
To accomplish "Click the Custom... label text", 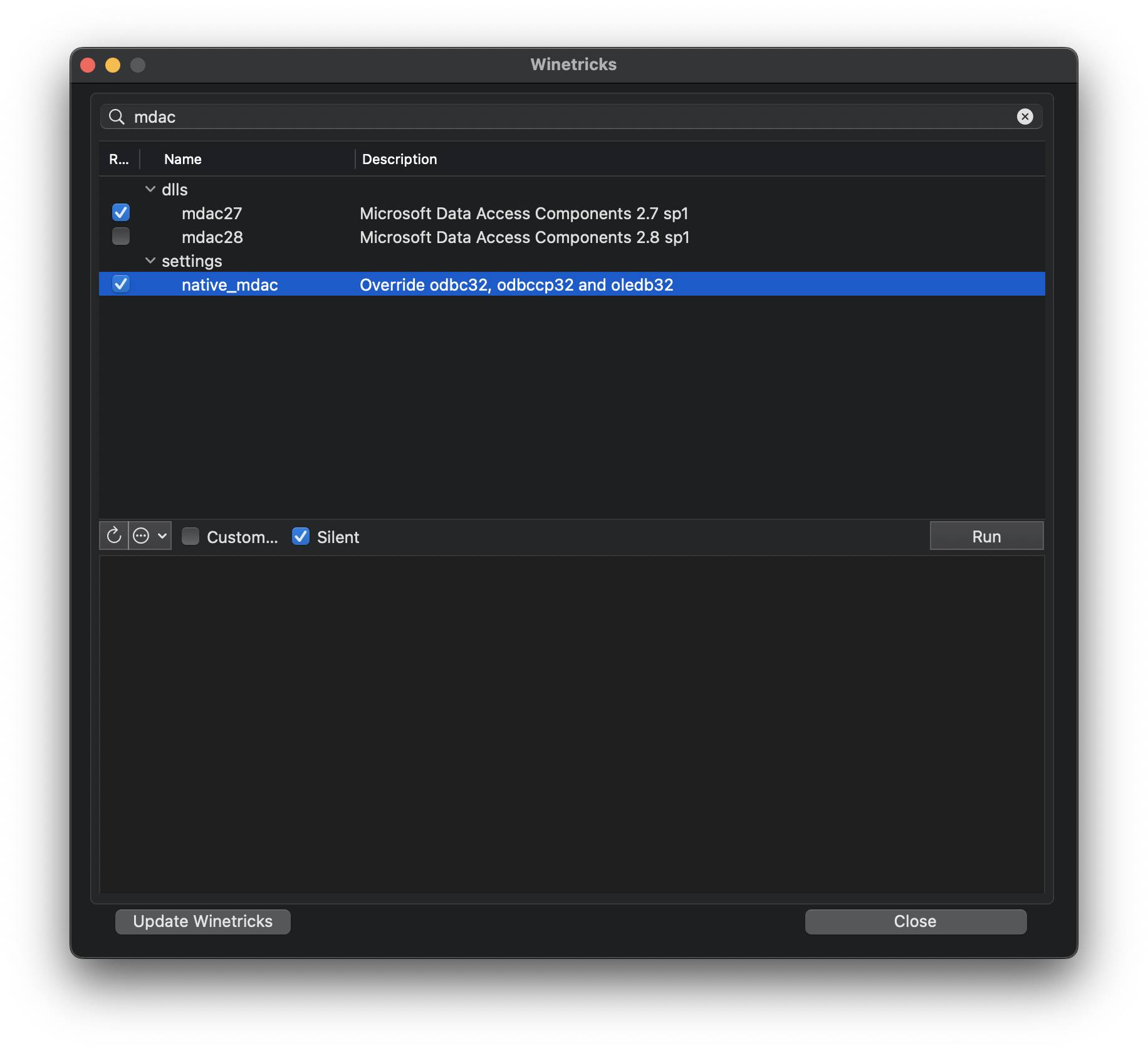I will click(x=243, y=537).
